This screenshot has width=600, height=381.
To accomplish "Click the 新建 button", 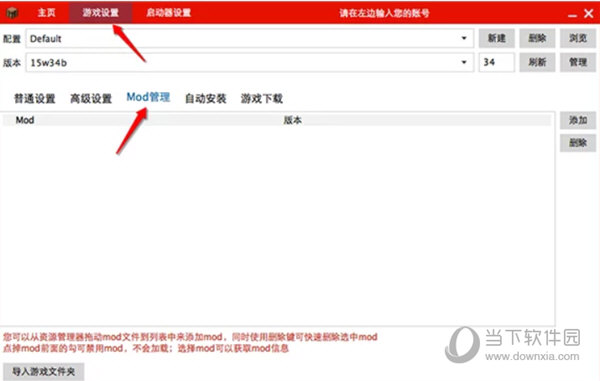I will tap(497, 38).
